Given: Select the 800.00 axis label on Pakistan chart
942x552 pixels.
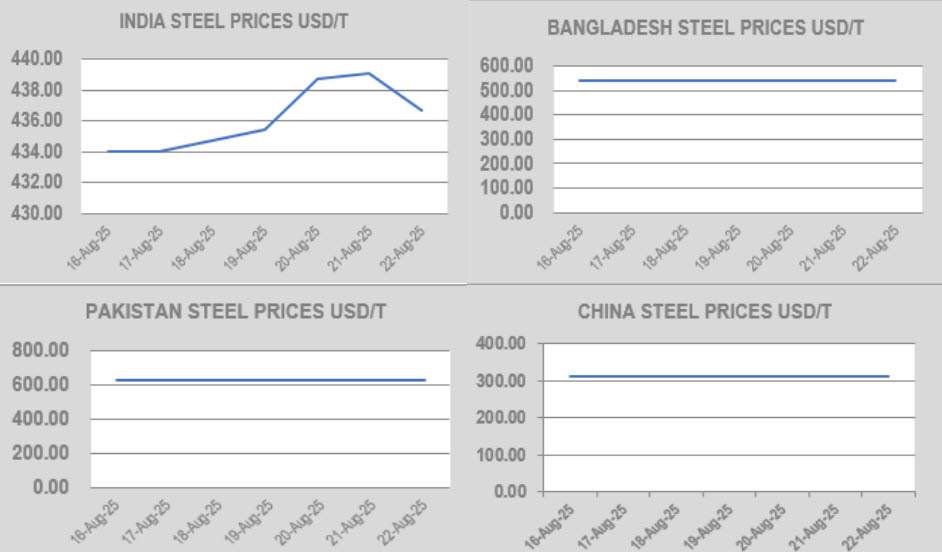Looking at the screenshot, I should coord(41,350).
